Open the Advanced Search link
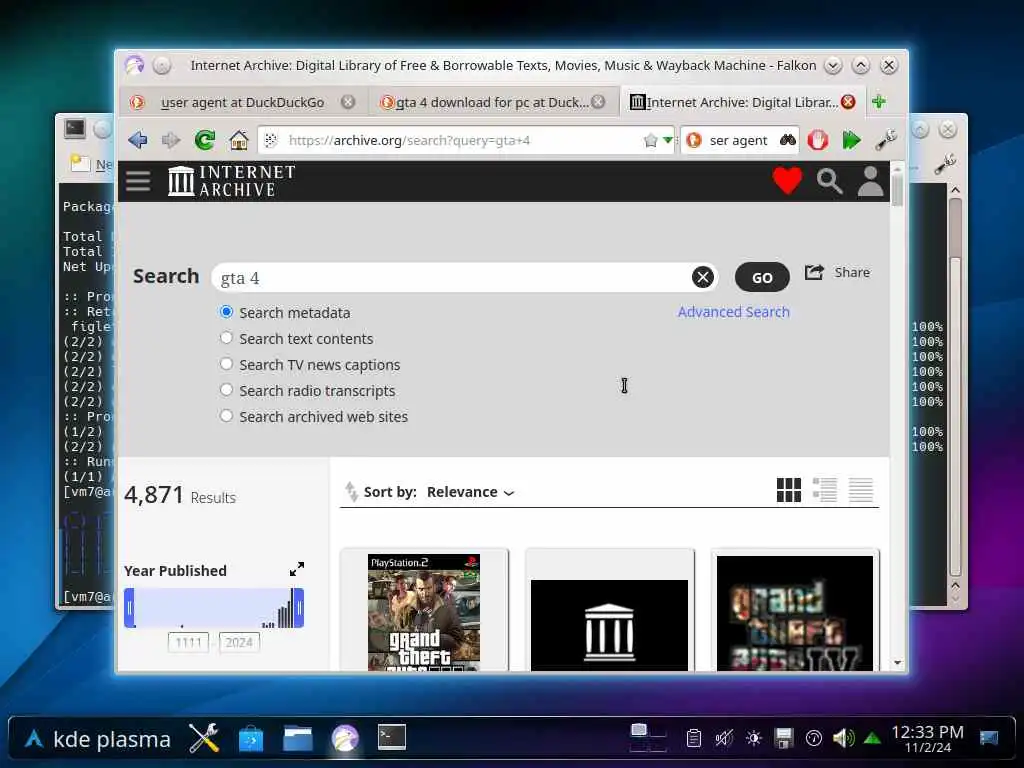The height and width of the screenshot is (768, 1024). [x=733, y=312]
